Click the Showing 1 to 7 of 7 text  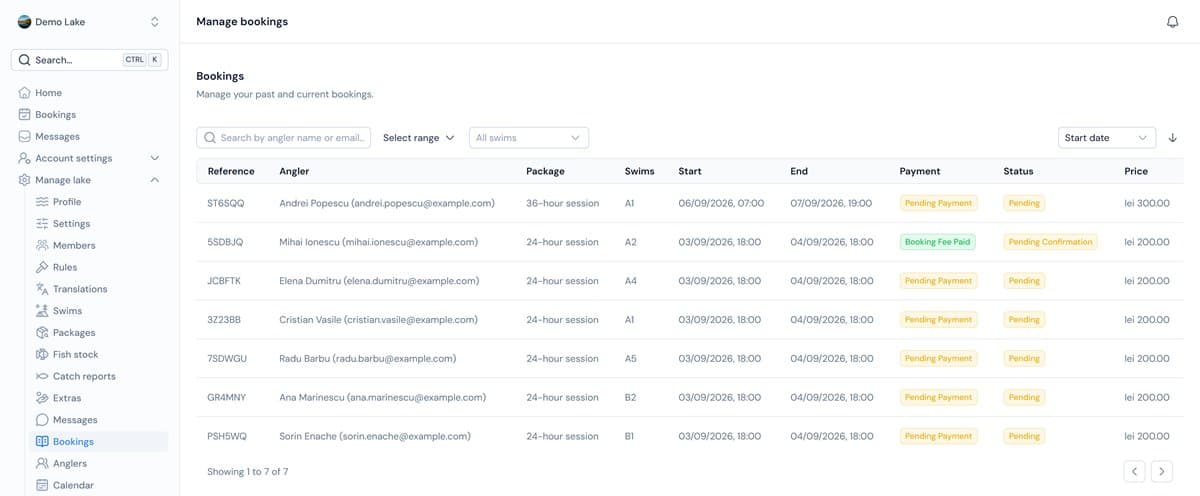247,471
